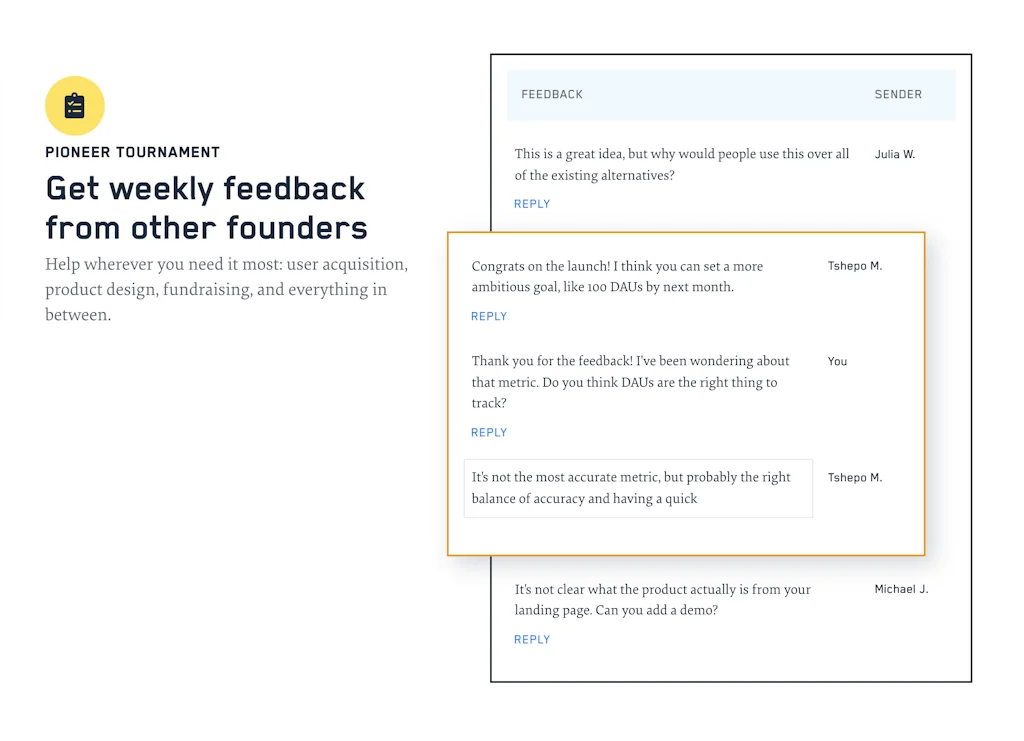The image size is (1024, 741).
Task: Click Julia W.'s 'This is a great idea' feedback
Action: (x=681, y=165)
